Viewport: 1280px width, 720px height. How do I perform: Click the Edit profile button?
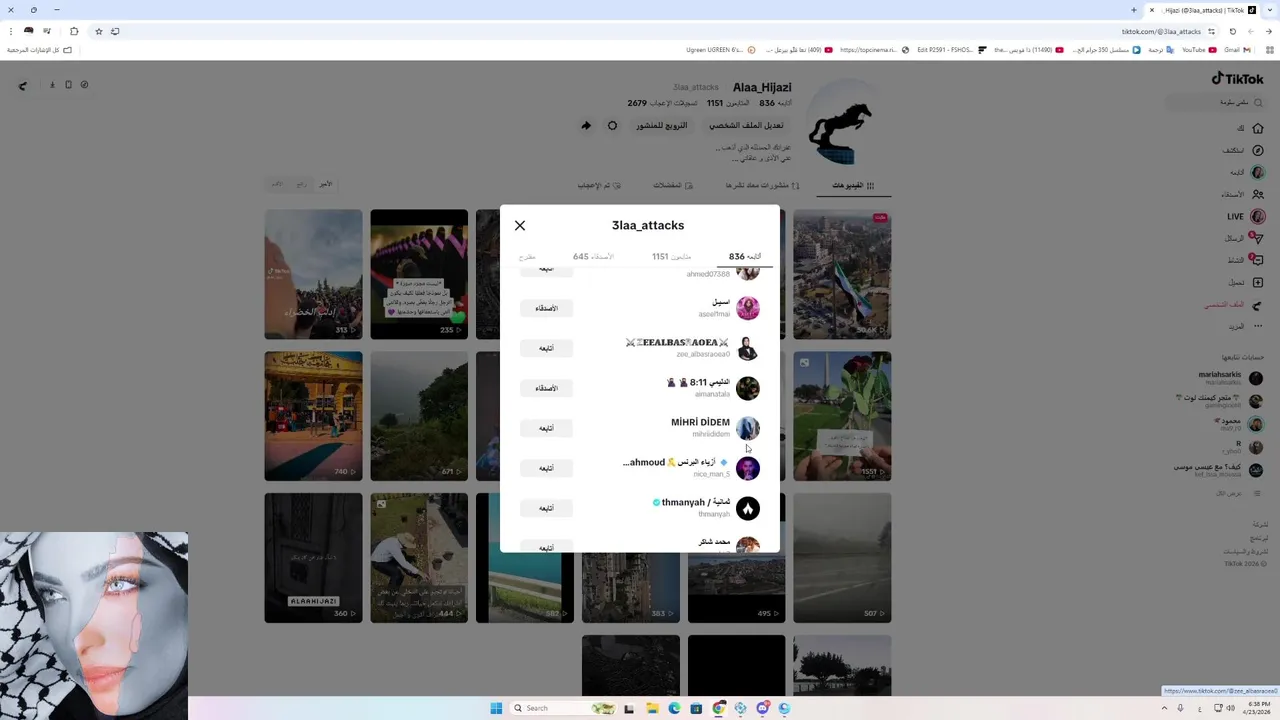(x=746, y=126)
